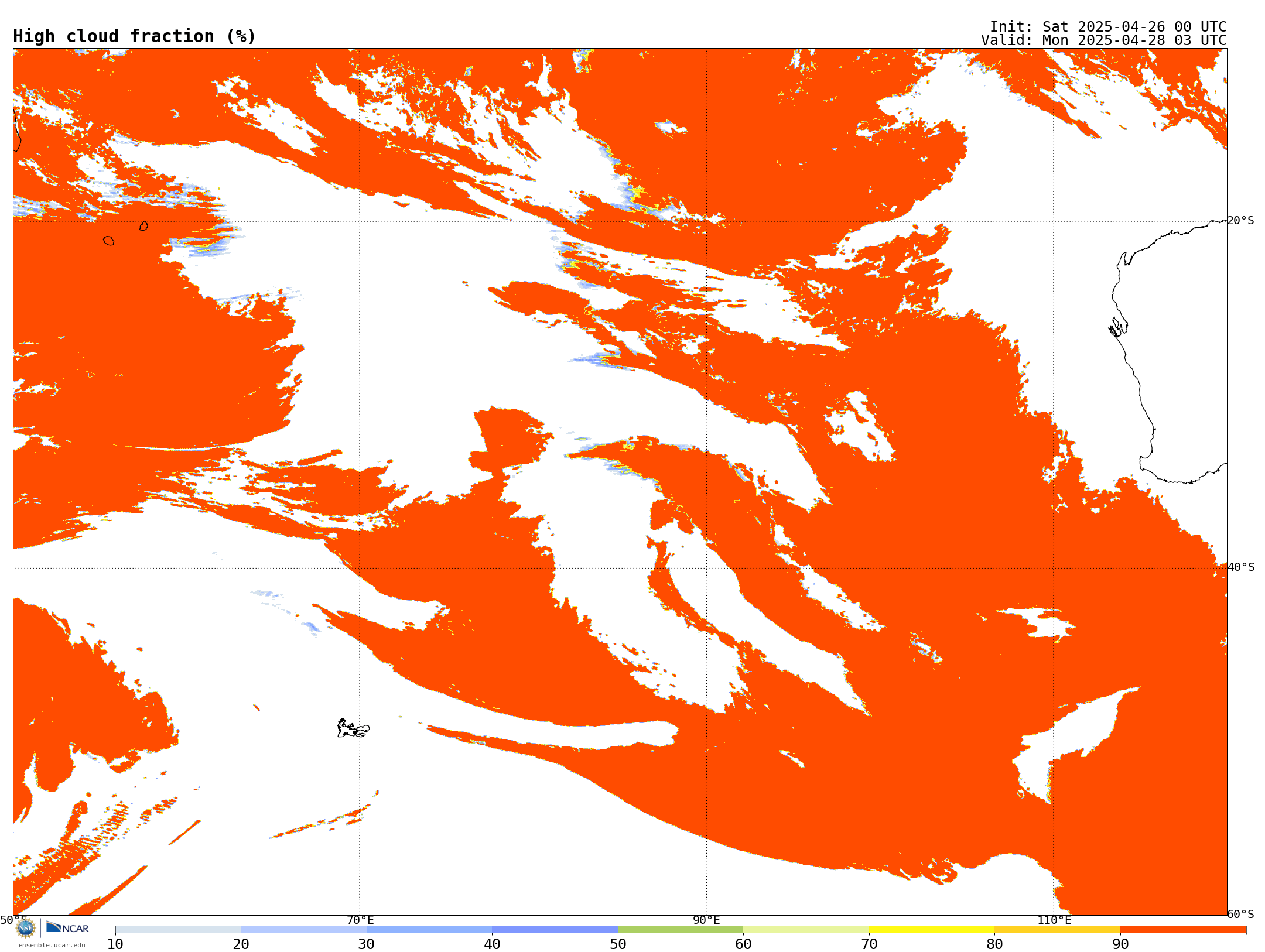Click the amber 80-90 colorbar segment
Screen dimensions: 1265x952
(1058, 930)
